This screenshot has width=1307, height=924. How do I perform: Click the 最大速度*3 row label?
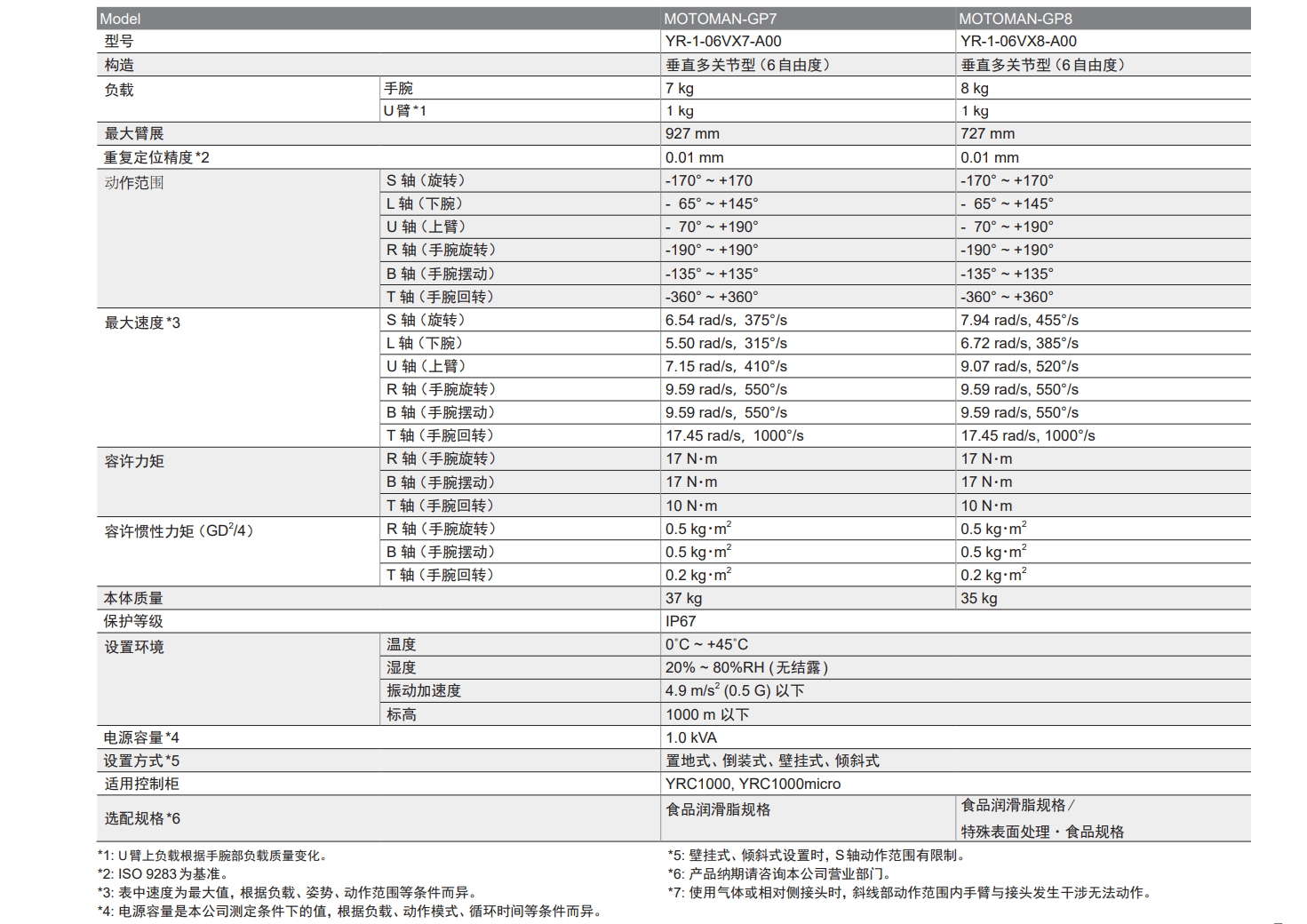pos(142,323)
